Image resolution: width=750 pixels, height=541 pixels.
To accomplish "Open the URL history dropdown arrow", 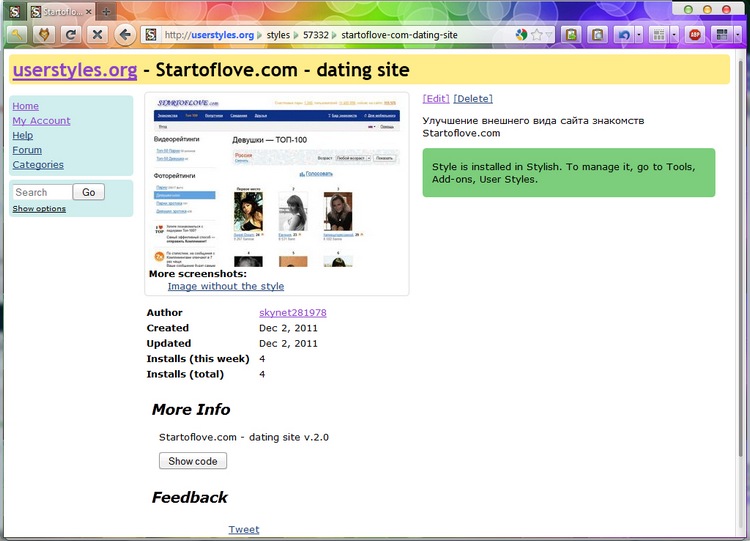I will click(x=549, y=35).
